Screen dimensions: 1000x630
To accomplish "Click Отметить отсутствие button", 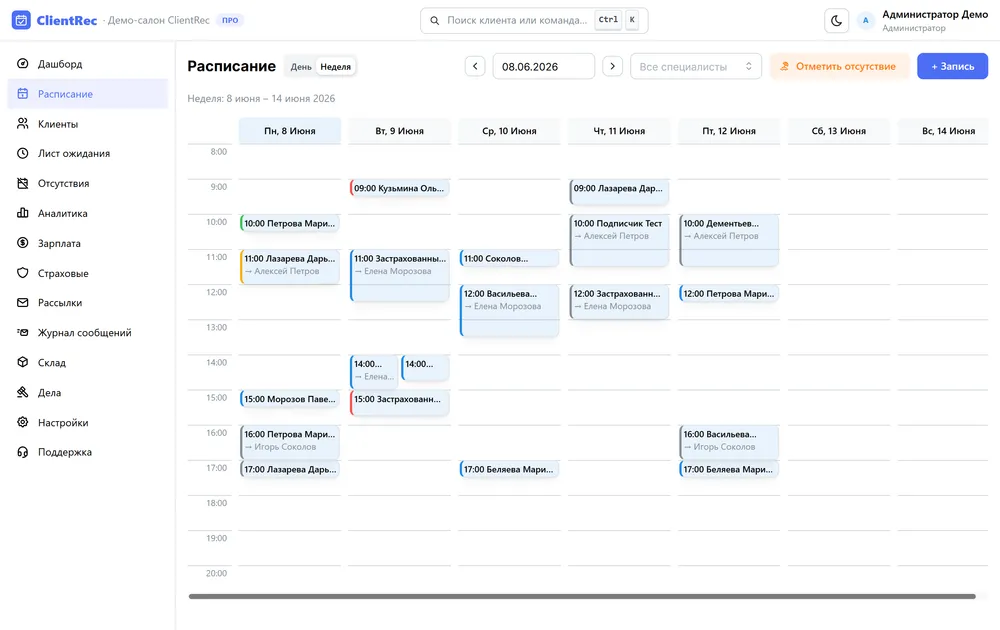I will [x=839, y=66].
